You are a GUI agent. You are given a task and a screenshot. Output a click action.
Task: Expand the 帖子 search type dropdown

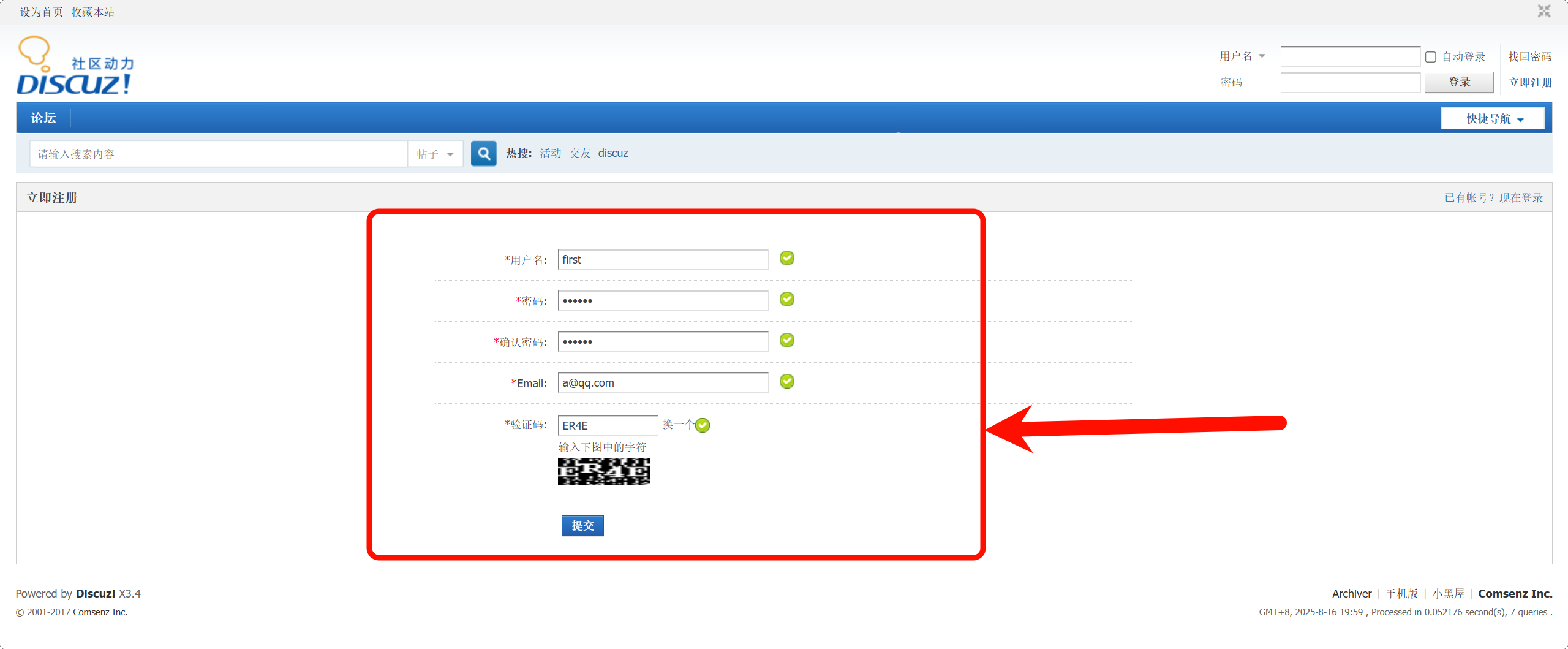[435, 154]
